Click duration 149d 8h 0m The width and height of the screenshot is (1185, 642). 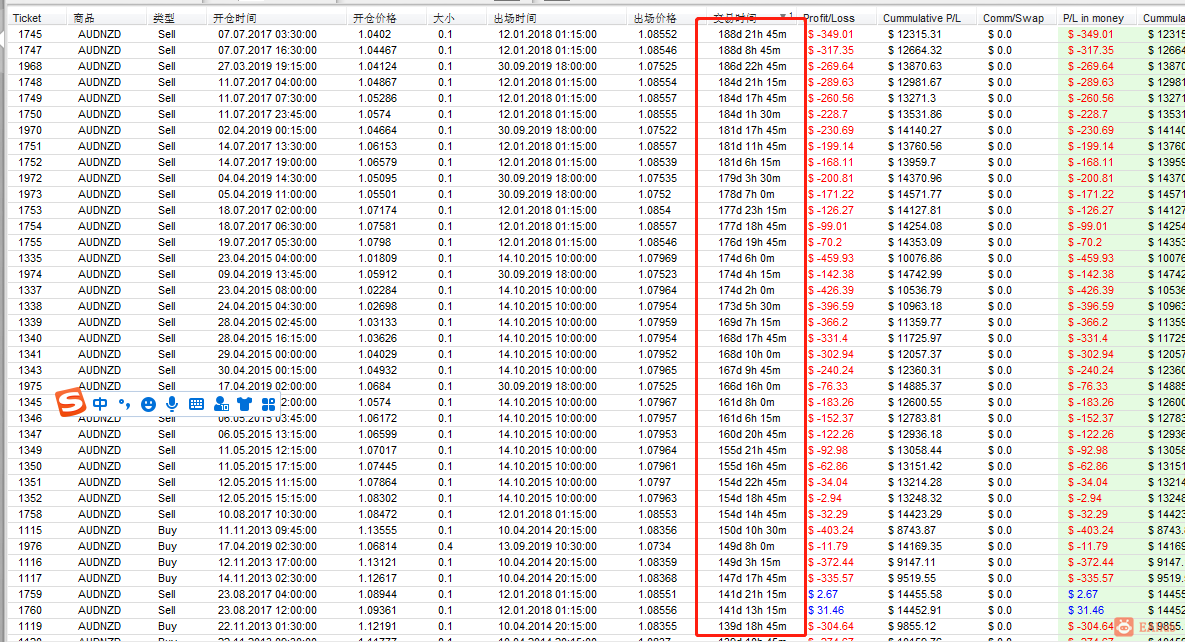tap(746, 546)
